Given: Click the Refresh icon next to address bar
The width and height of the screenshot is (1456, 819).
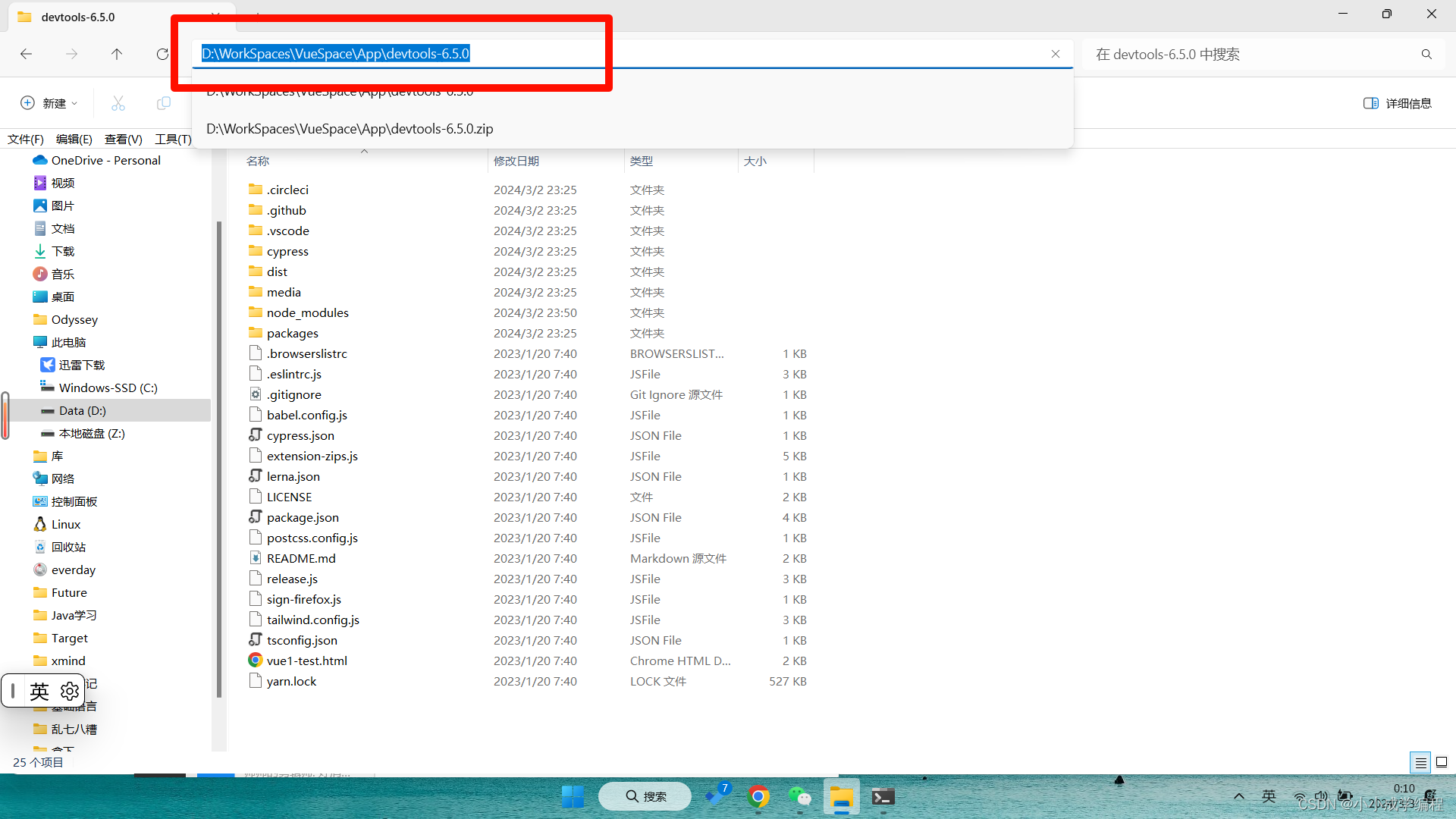Looking at the screenshot, I should (162, 54).
